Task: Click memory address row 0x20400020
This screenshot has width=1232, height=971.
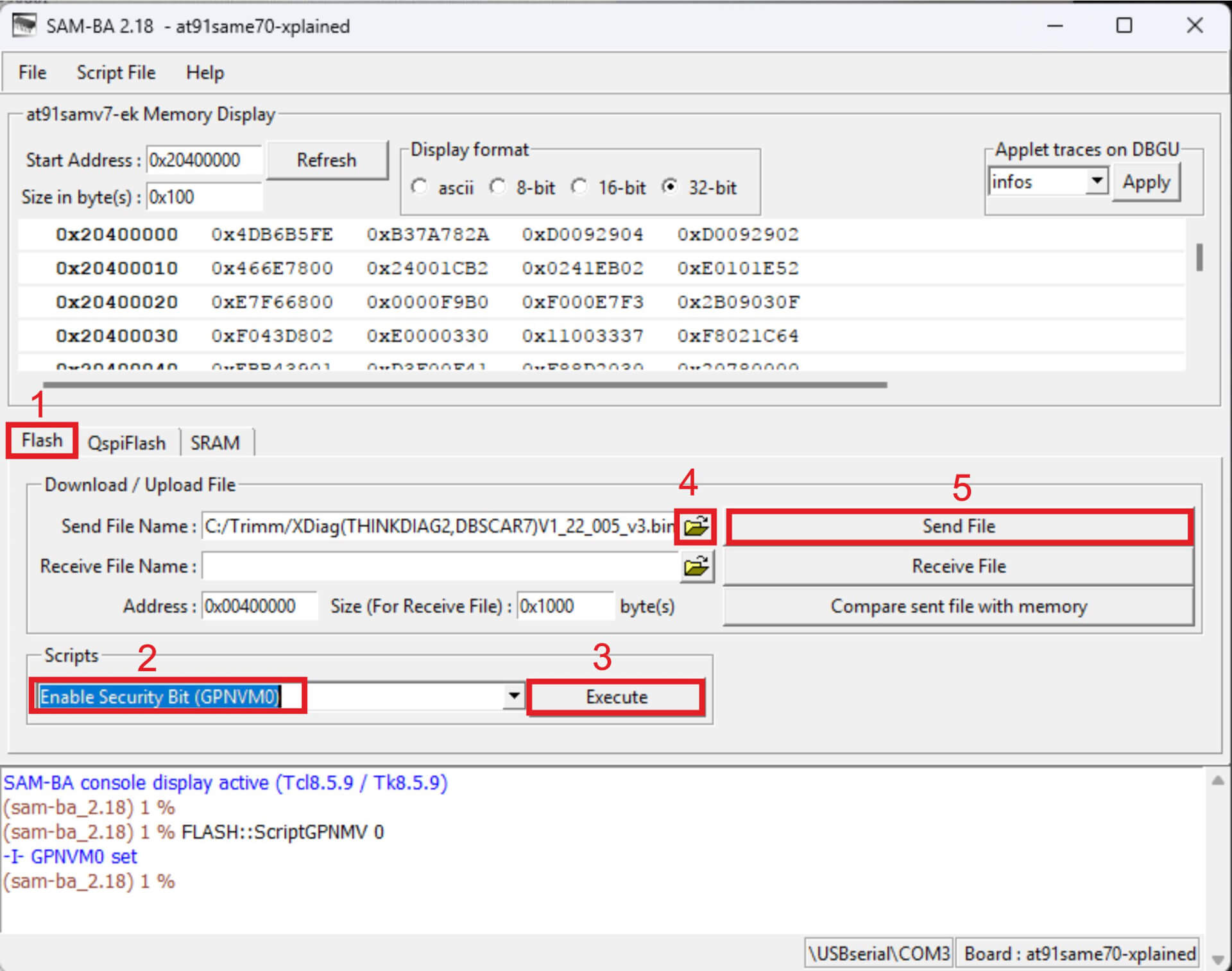Action: coord(117,302)
